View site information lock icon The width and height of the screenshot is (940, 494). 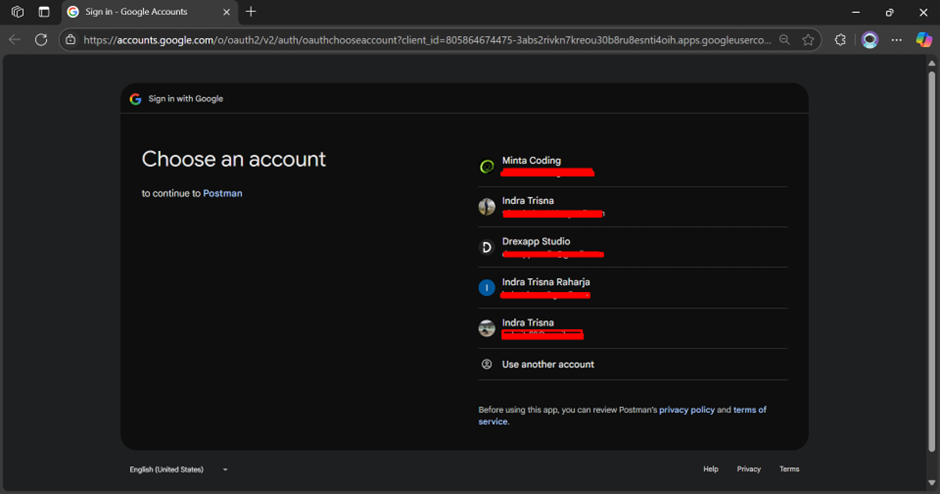tap(71, 40)
